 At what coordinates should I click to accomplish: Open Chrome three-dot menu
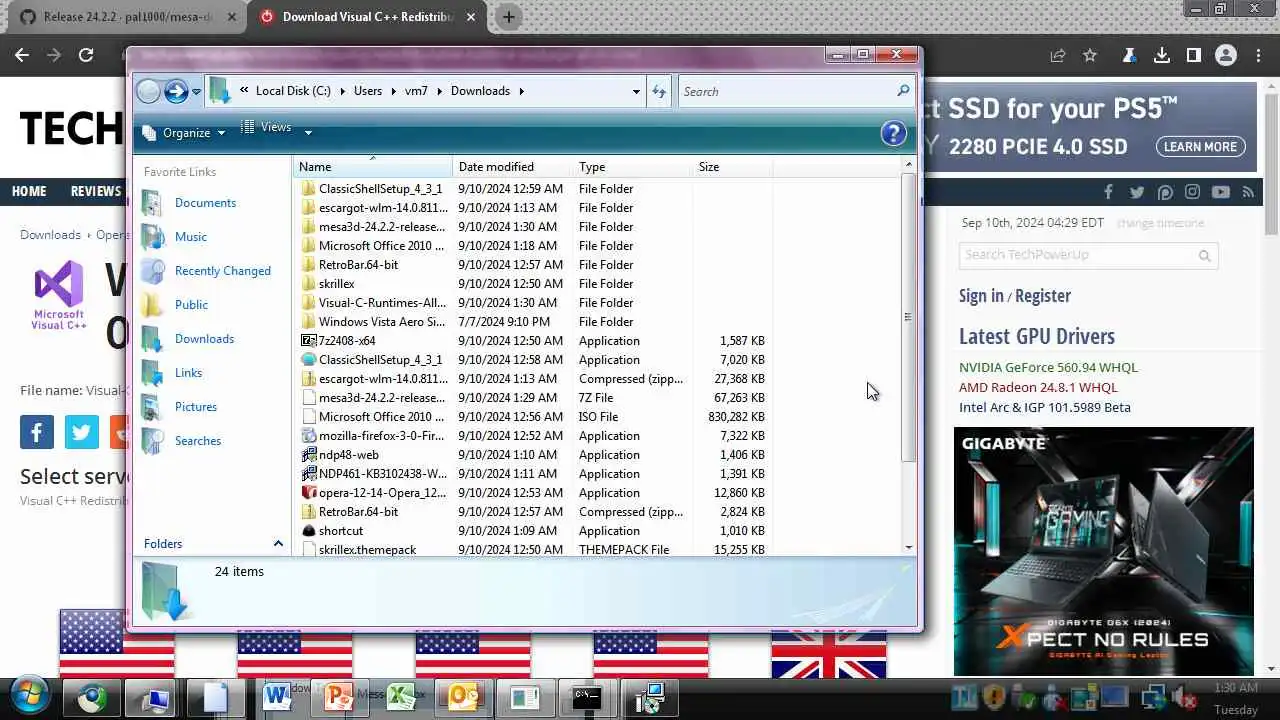pos(1260,56)
